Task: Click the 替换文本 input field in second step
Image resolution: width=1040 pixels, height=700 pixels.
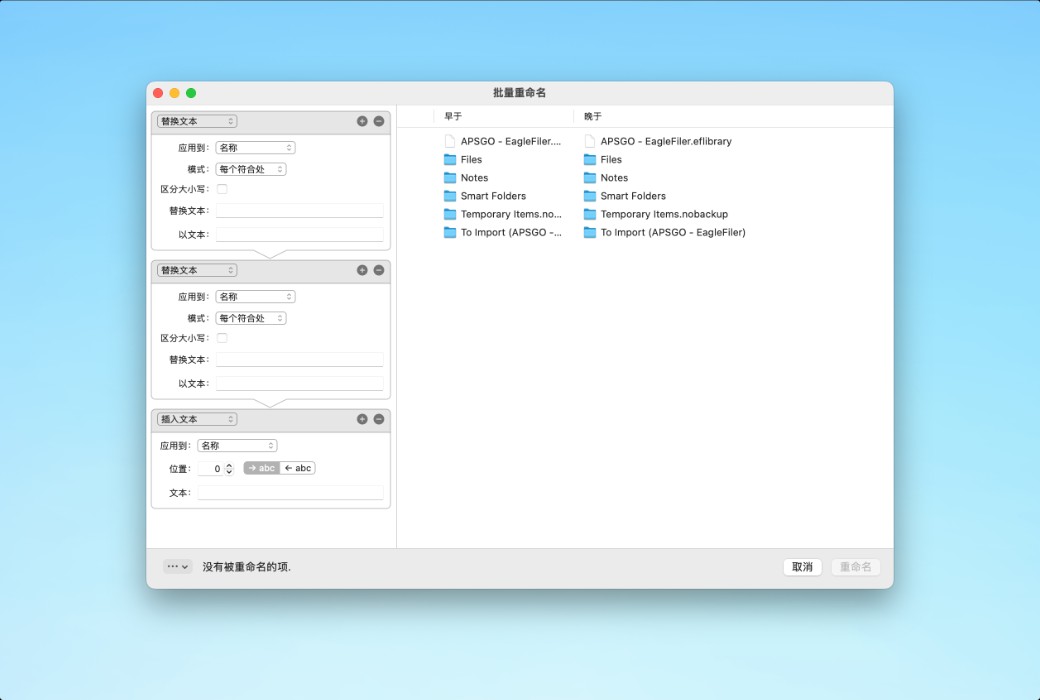Action: pos(300,360)
